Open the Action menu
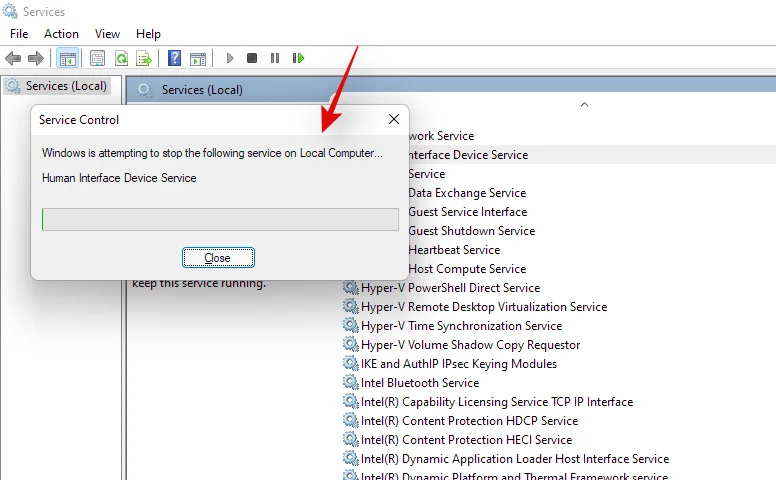 (x=61, y=34)
